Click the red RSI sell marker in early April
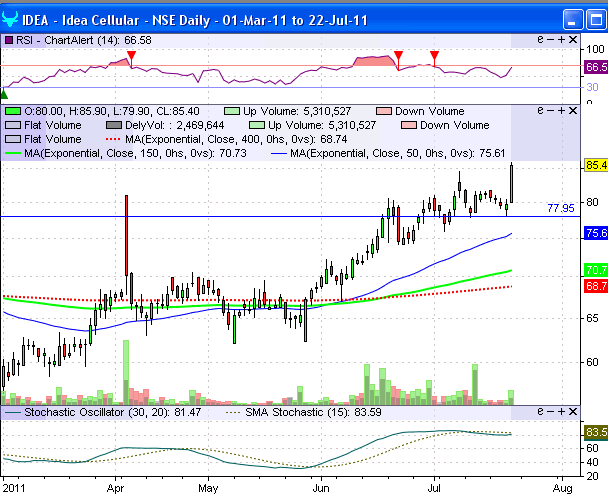This screenshot has height=495, width=608. coord(131,55)
